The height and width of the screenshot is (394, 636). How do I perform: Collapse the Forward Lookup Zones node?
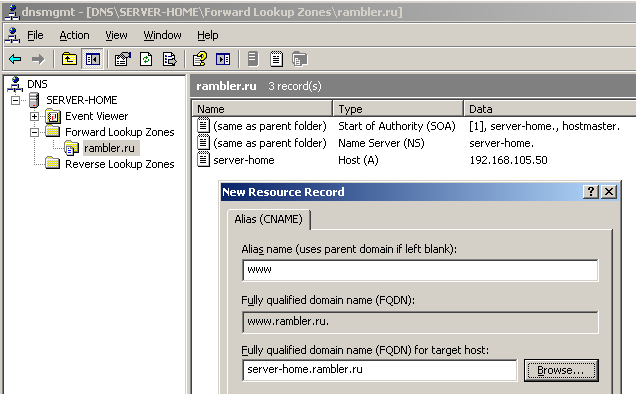(34, 132)
